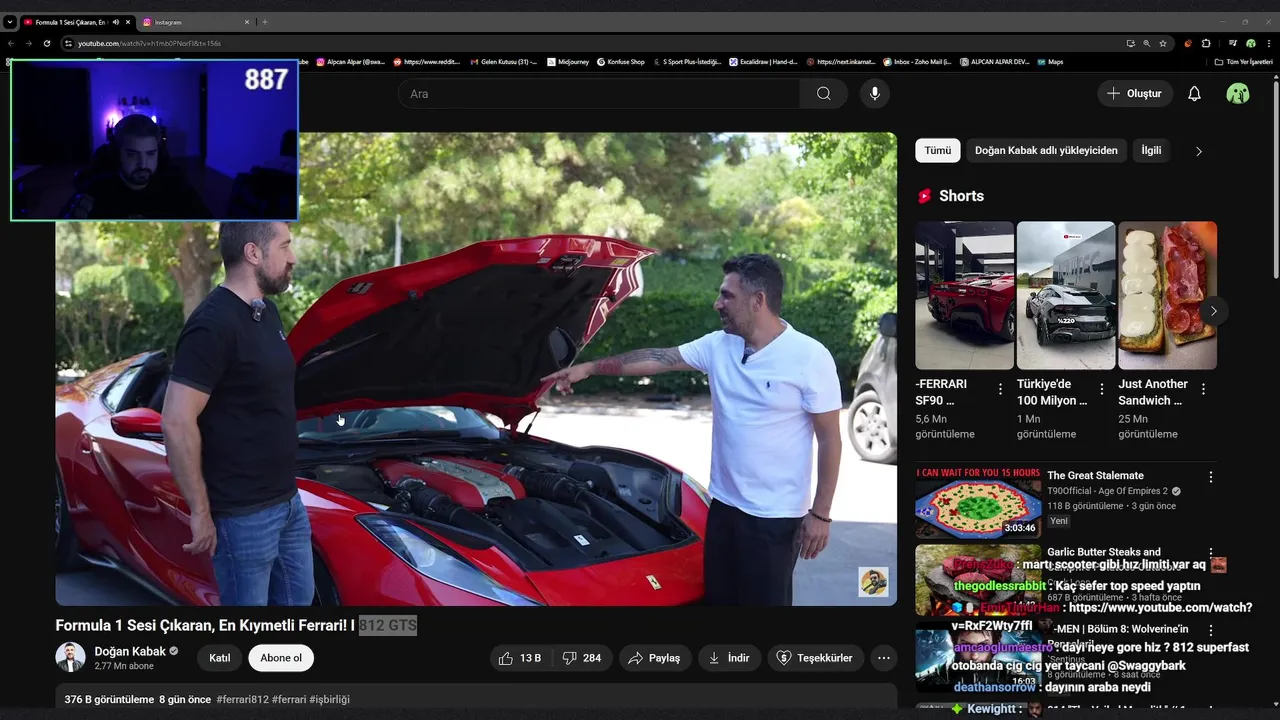Open options menu for The Great Stalemate

(1211, 478)
